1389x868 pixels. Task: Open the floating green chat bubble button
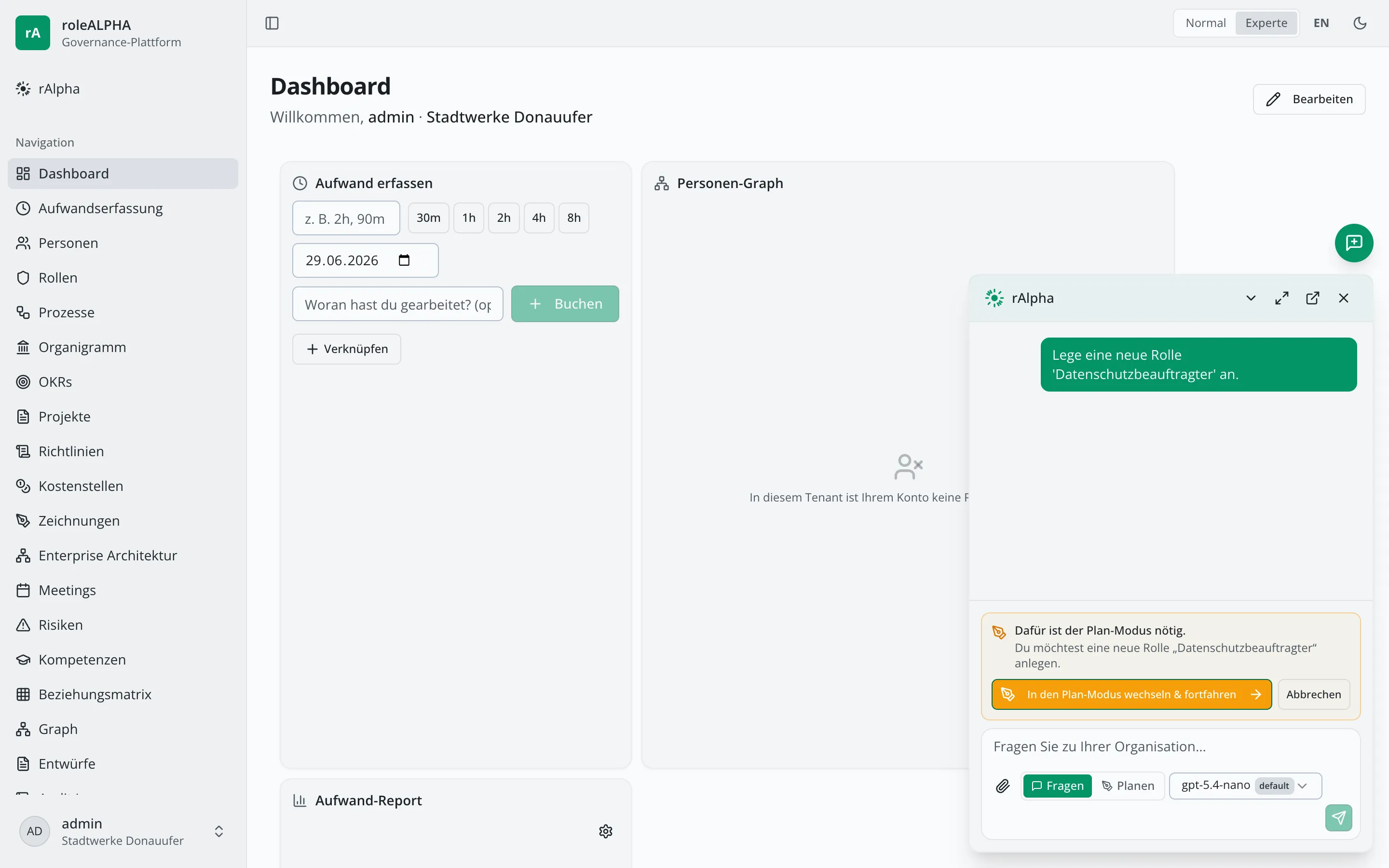1353,243
